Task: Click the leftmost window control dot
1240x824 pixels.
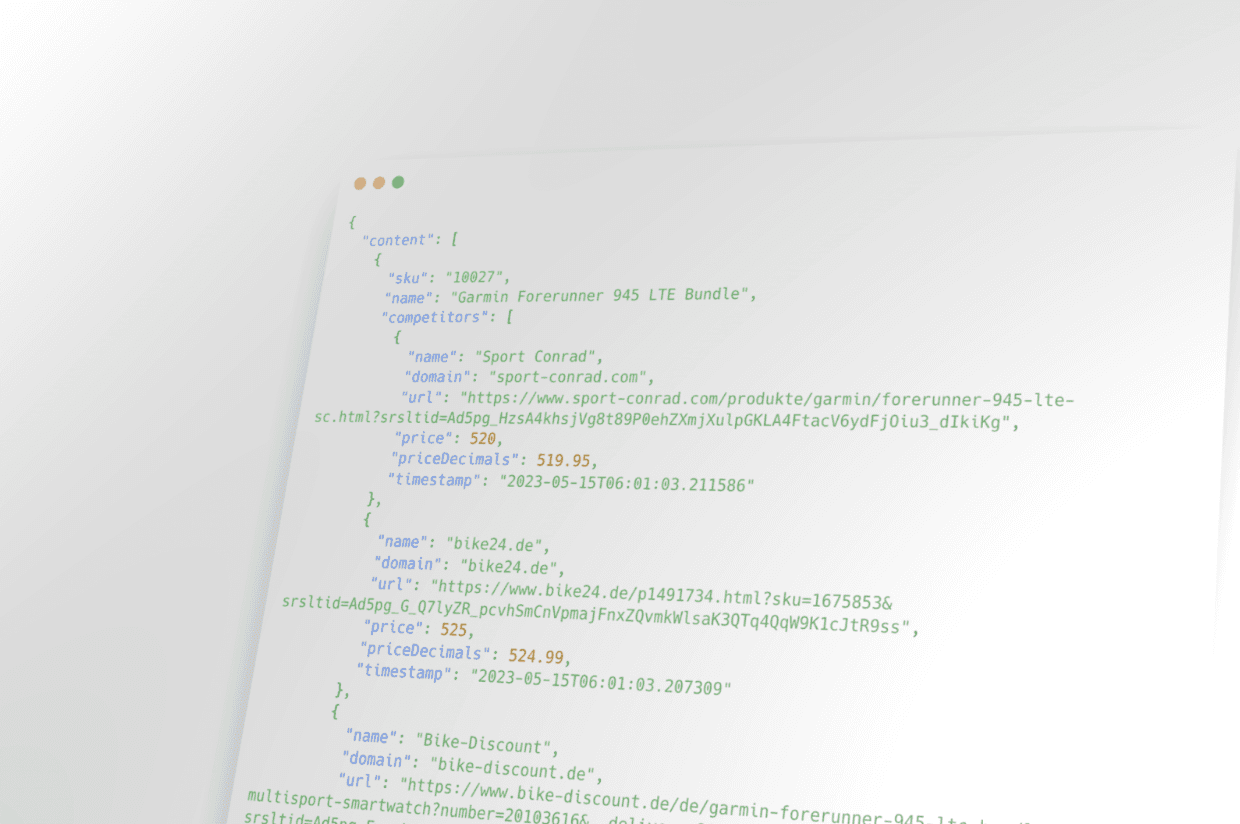Action: [360, 183]
